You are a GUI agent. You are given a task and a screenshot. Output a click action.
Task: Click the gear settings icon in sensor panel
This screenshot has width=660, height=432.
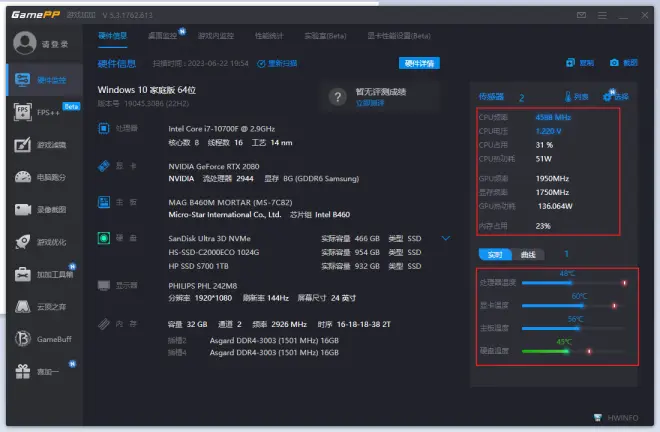(x=607, y=96)
